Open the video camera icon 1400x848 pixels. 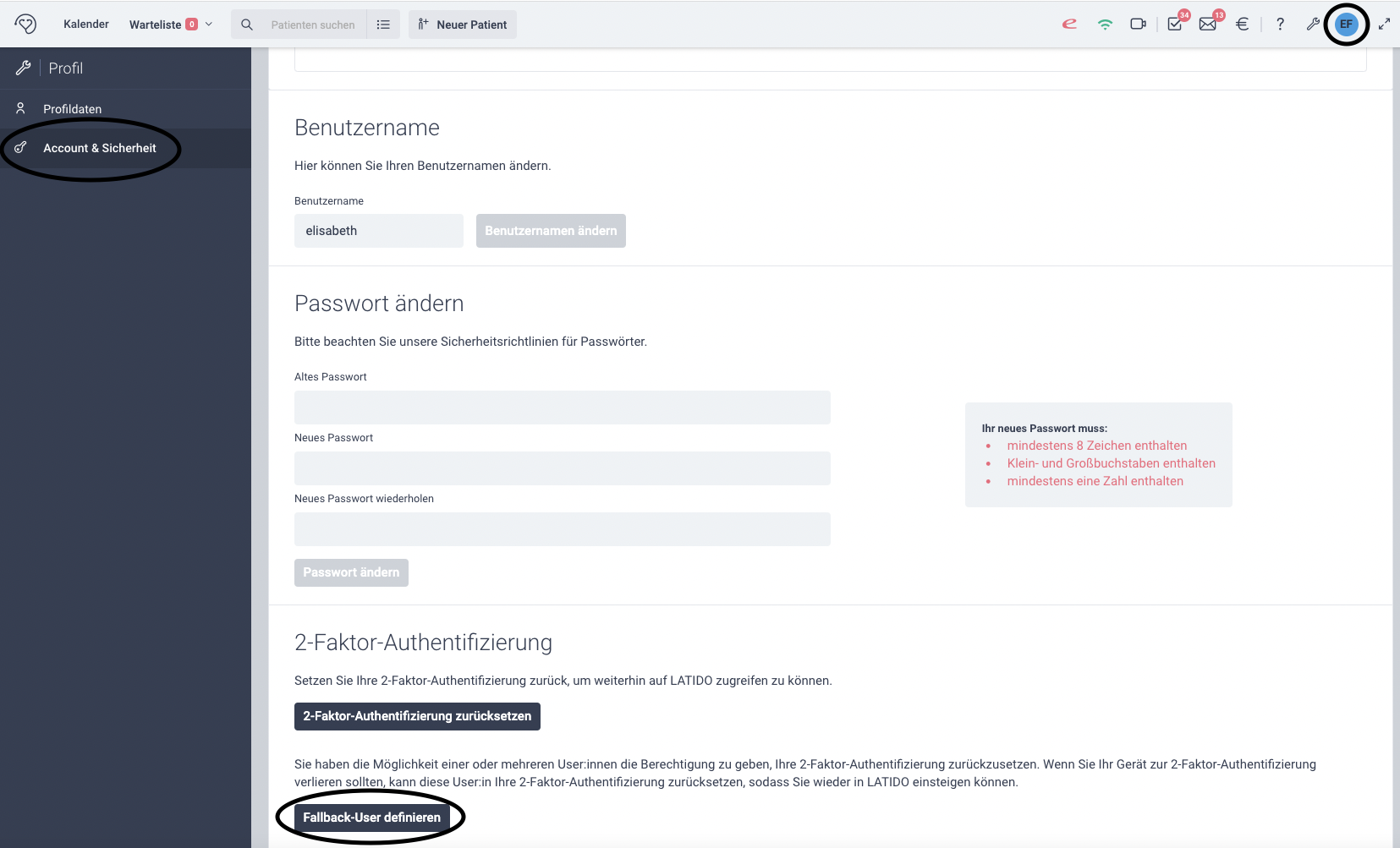pyautogui.click(x=1138, y=24)
